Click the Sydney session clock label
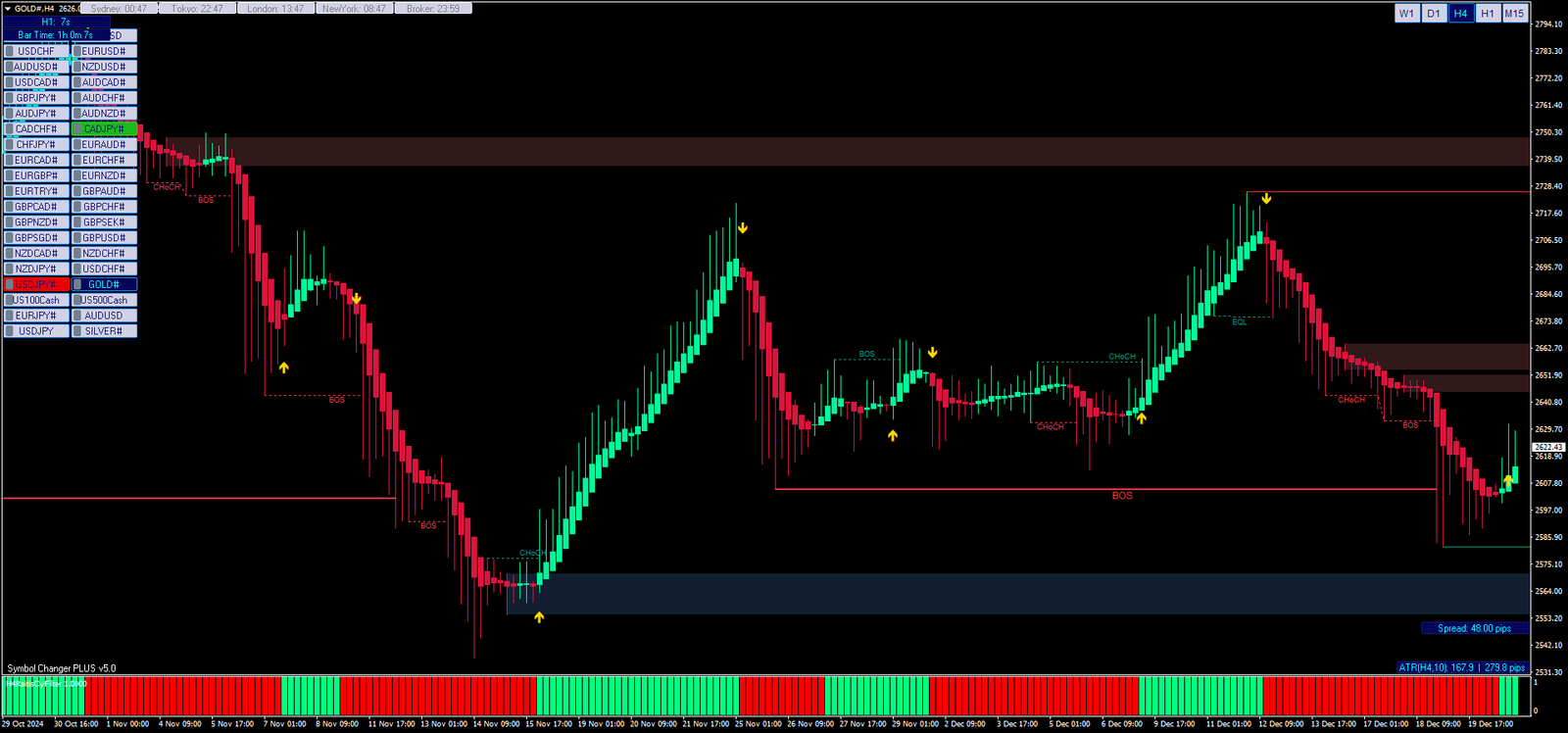 coord(119,9)
